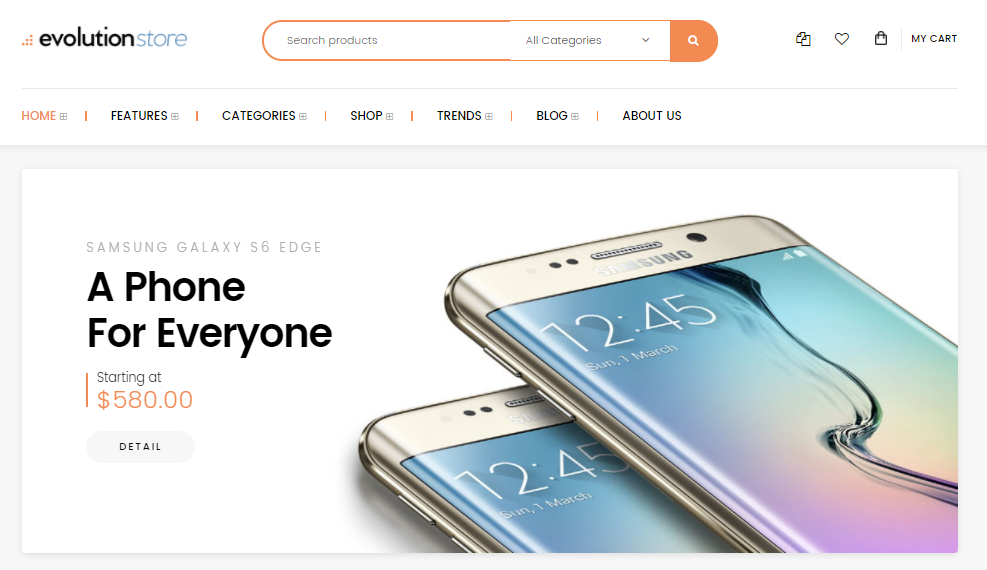Viewport: 987px width, 570px height.
Task: Open the compare products icon
Action: point(803,39)
